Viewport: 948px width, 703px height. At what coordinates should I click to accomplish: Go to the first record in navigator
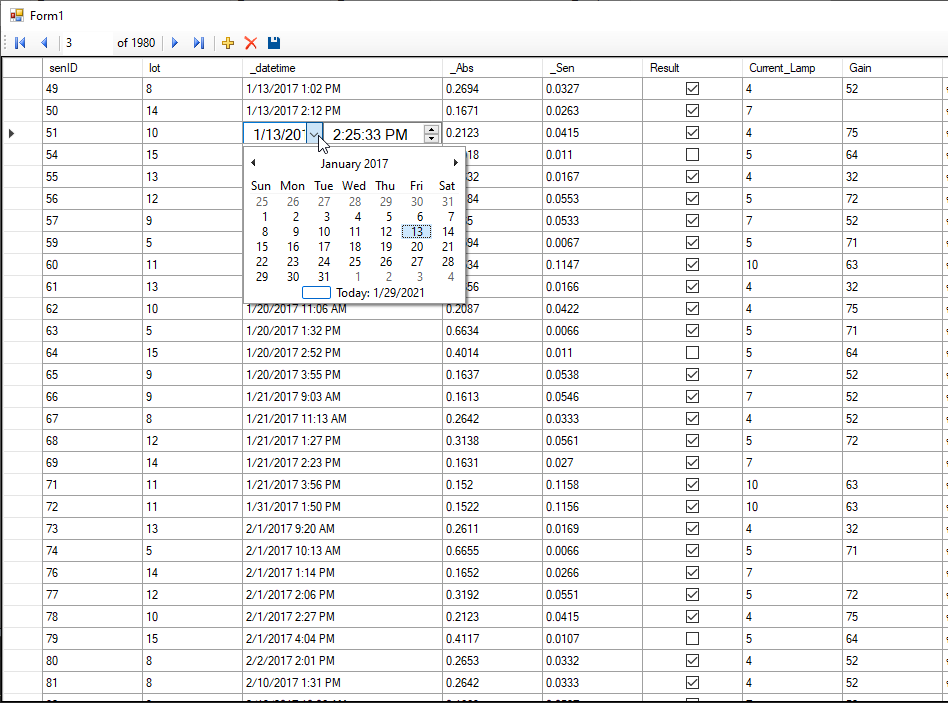coord(20,43)
